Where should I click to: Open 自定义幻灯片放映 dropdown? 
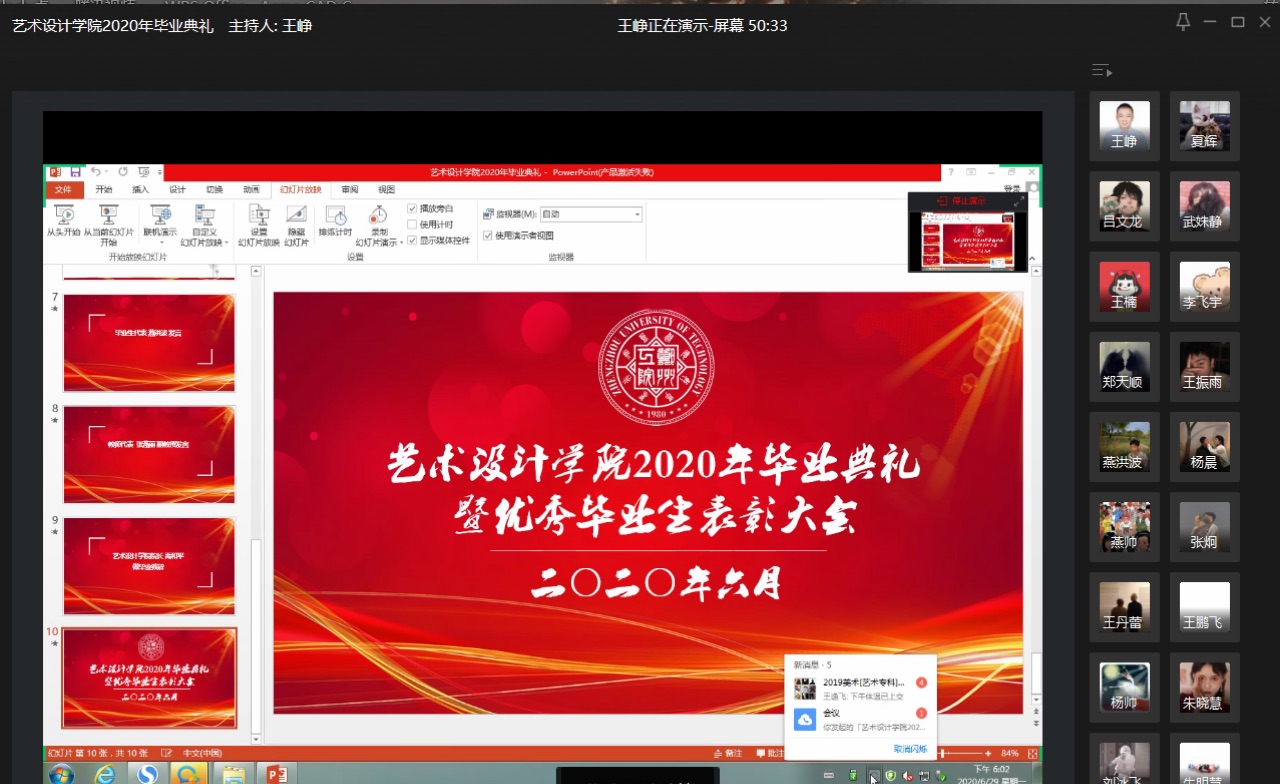click(203, 224)
